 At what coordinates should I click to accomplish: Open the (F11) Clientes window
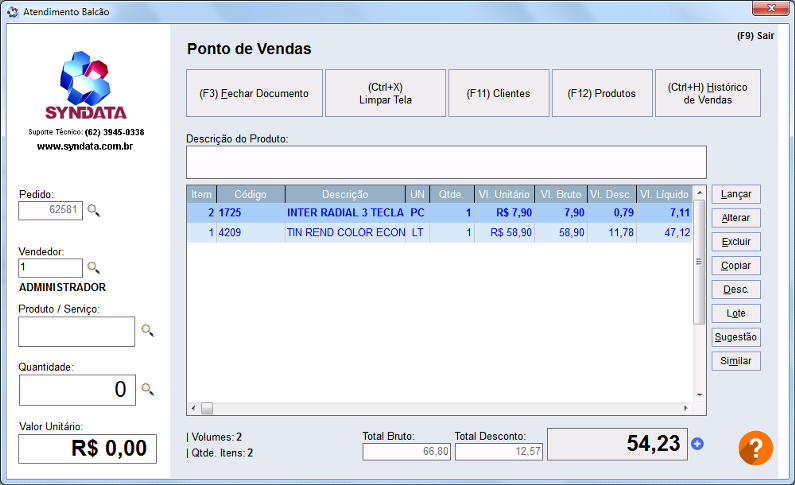pyautogui.click(x=498, y=93)
